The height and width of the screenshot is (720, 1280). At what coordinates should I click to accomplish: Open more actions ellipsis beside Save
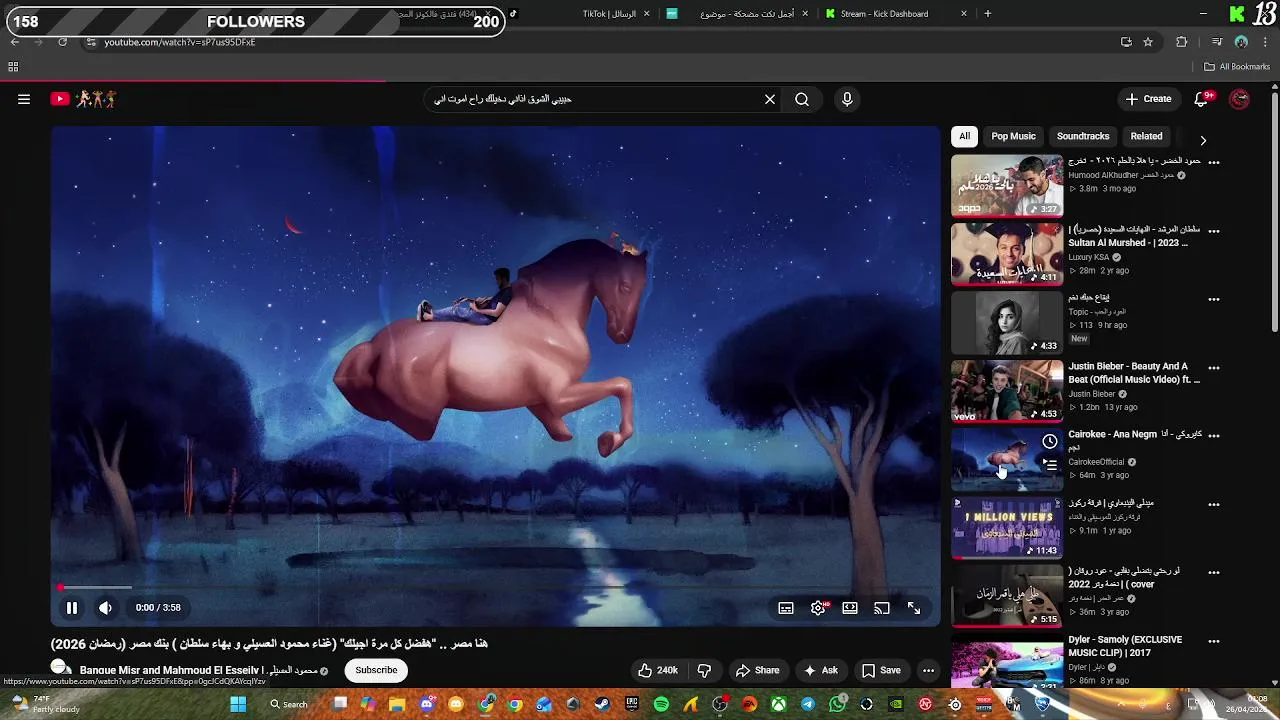coord(929,670)
